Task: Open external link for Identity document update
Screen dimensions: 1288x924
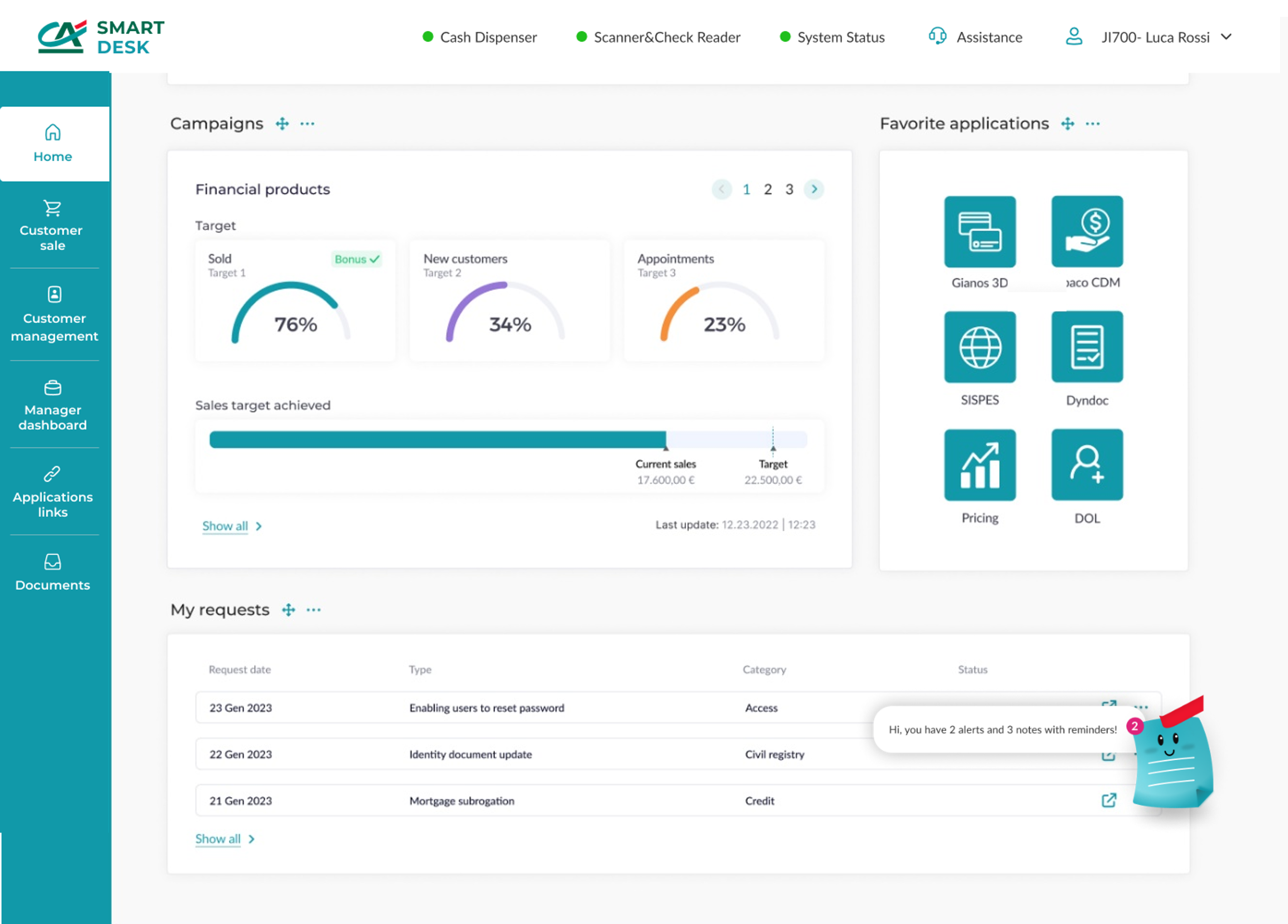Action: click(1108, 755)
